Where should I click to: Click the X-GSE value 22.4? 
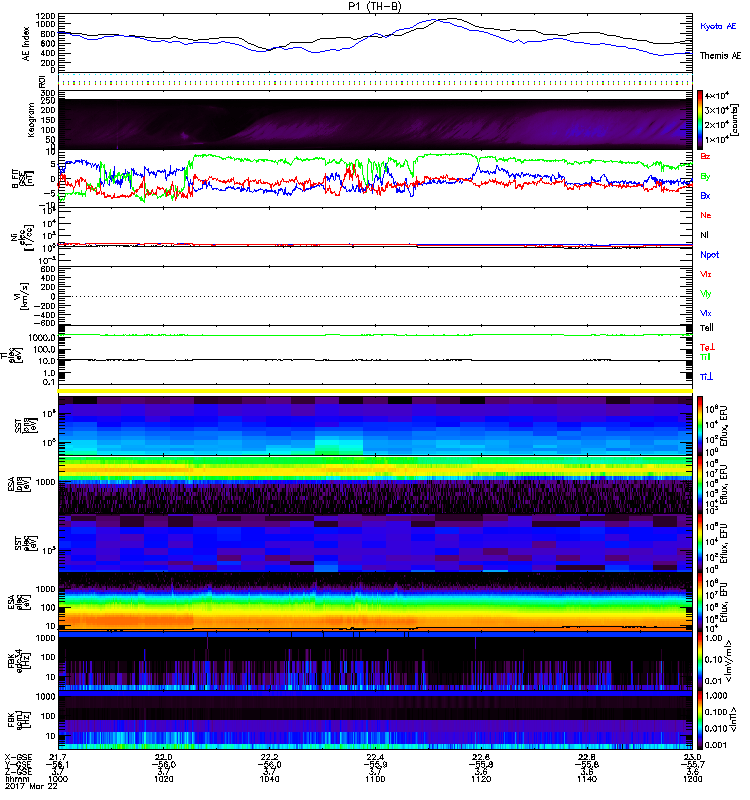click(375, 757)
